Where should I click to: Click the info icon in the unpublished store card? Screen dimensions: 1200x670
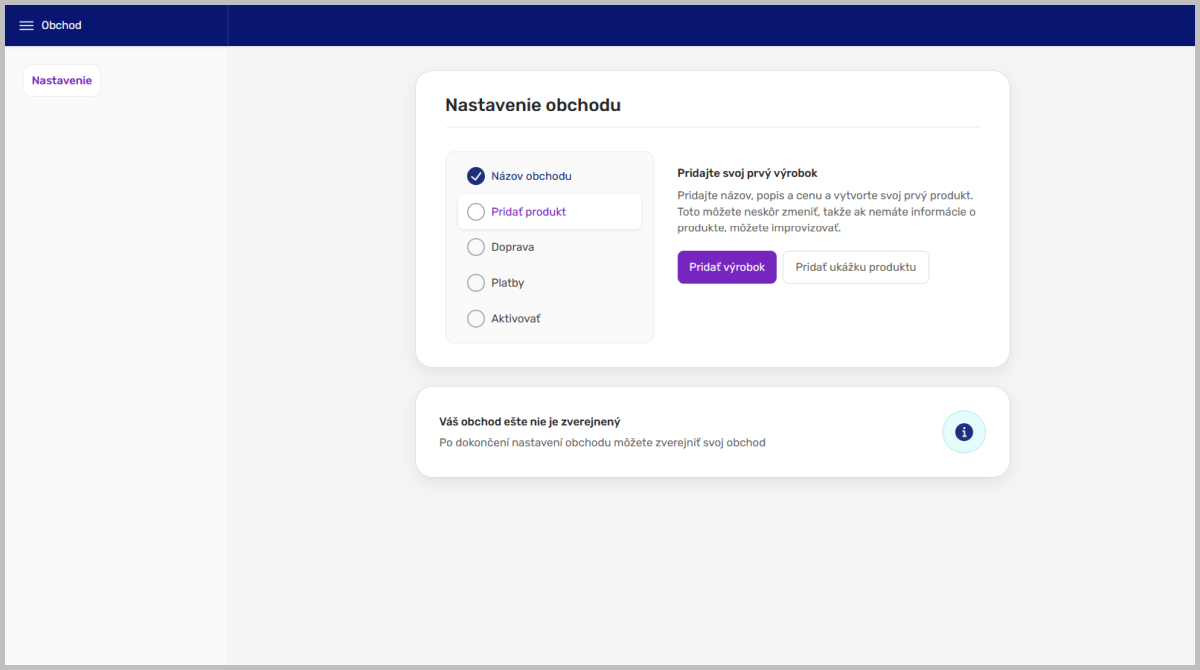click(964, 432)
